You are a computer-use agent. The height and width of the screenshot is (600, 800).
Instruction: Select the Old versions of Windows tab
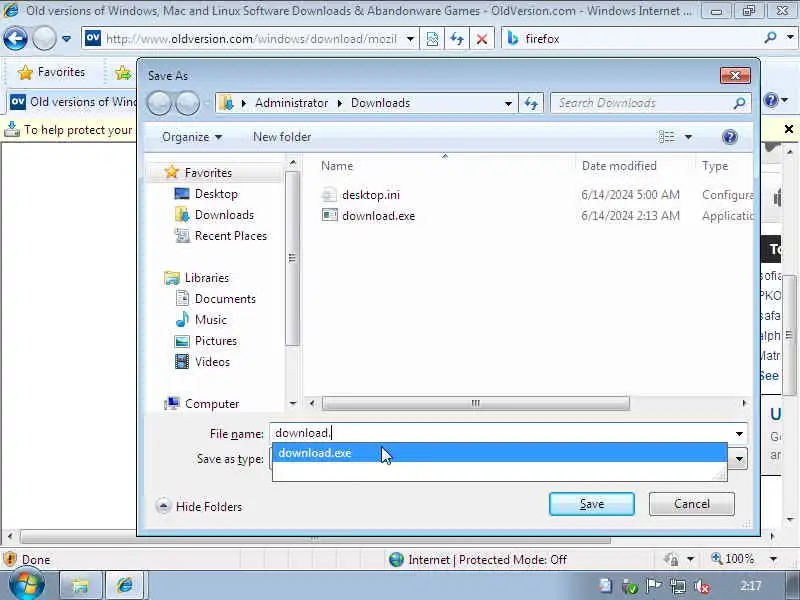pos(72,102)
